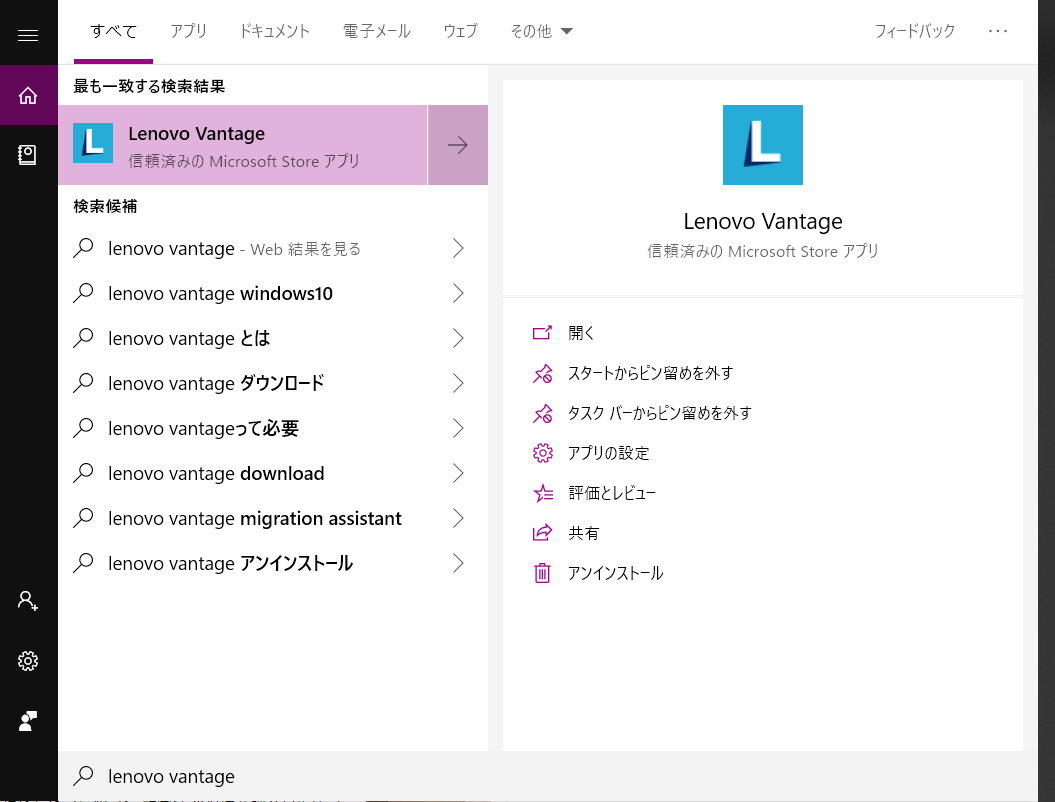Select Lenovo Vantage best match result
The width and height of the screenshot is (1055, 802).
[243, 145]
